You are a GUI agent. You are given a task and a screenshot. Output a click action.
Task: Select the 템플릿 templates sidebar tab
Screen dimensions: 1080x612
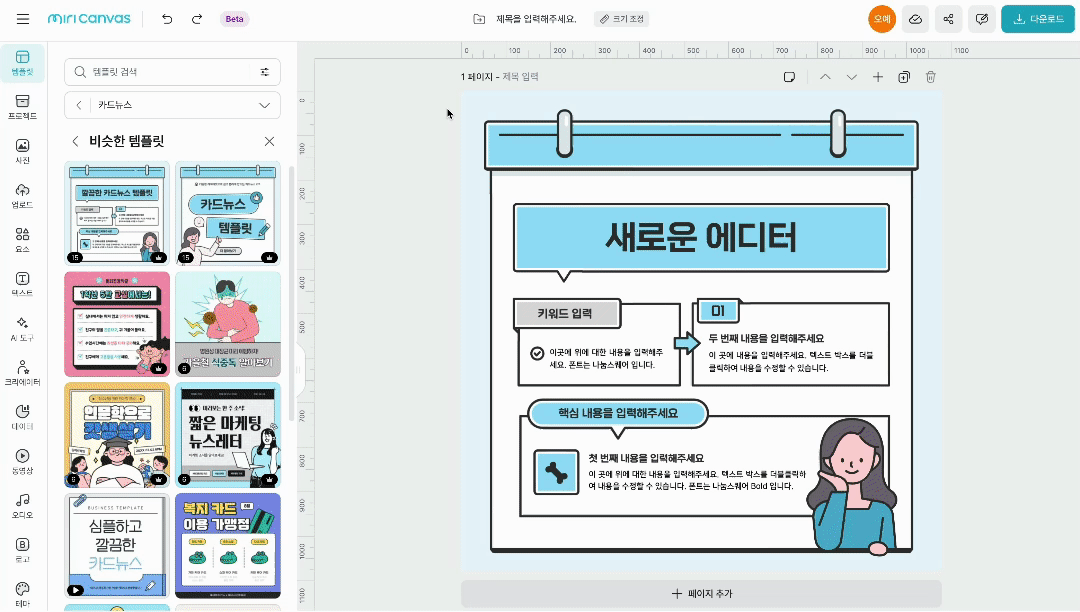click(23, 63)
